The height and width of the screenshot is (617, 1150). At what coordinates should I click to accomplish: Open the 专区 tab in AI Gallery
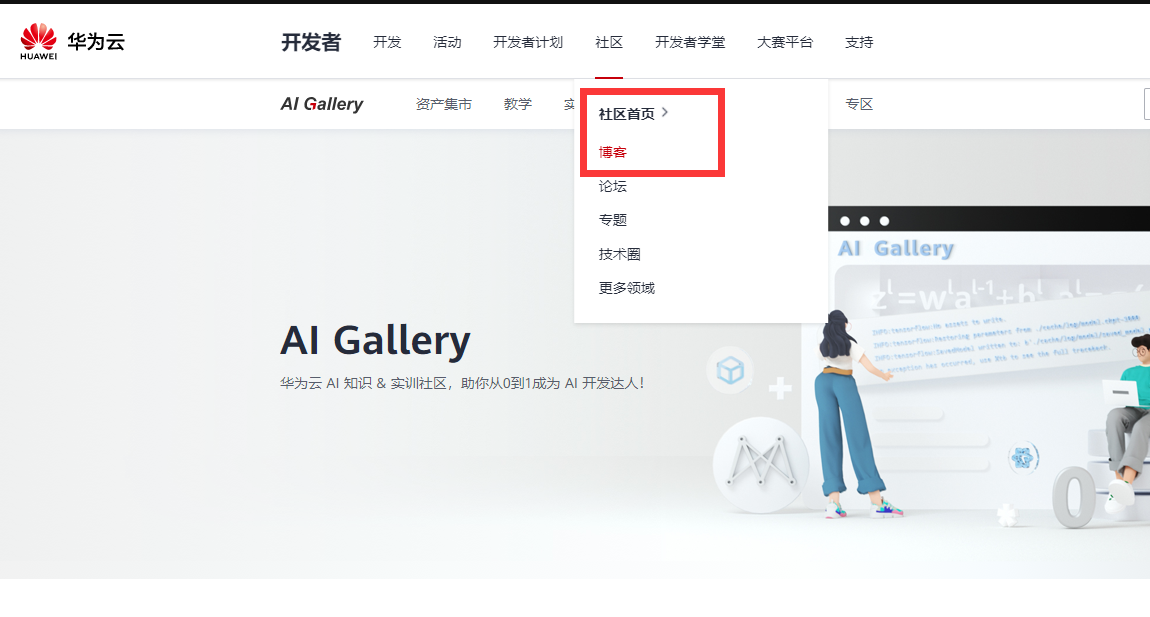[859, 104]
